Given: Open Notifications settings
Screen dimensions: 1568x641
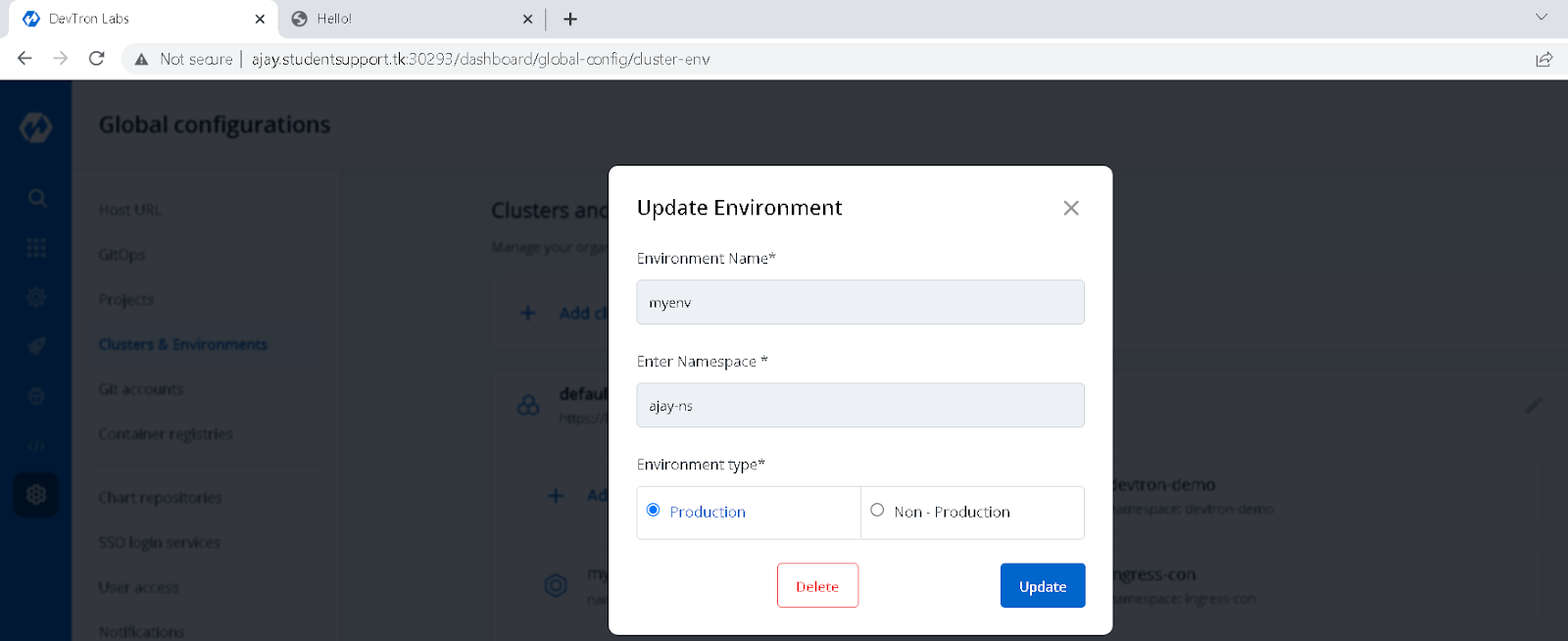Looking at the screenshot, I should click(141, 632).
